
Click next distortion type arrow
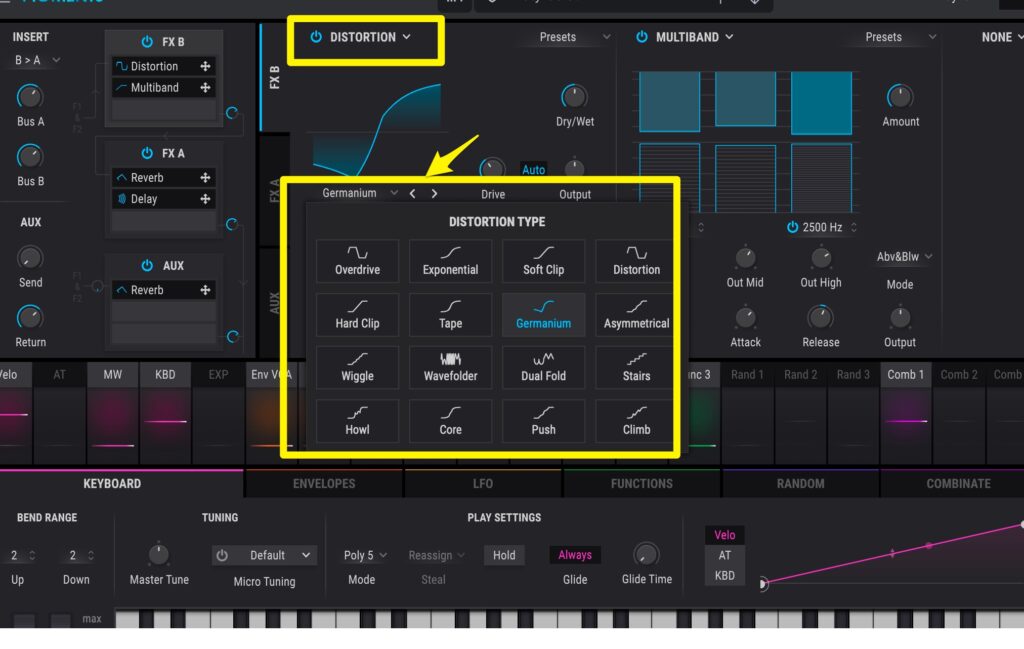(x=434, y=194)
